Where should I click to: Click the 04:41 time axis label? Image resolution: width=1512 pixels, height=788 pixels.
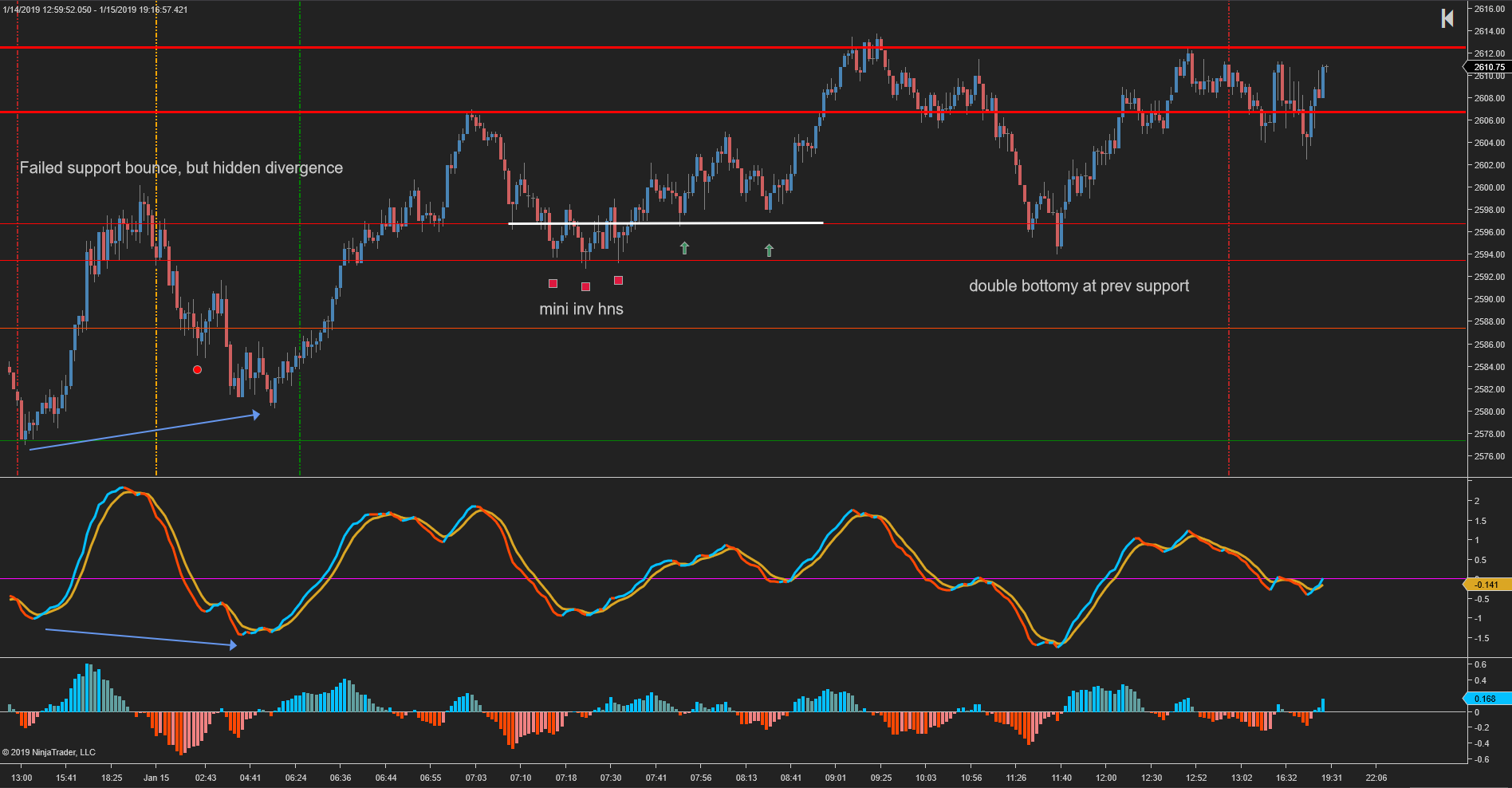click(x=250, y=778)
